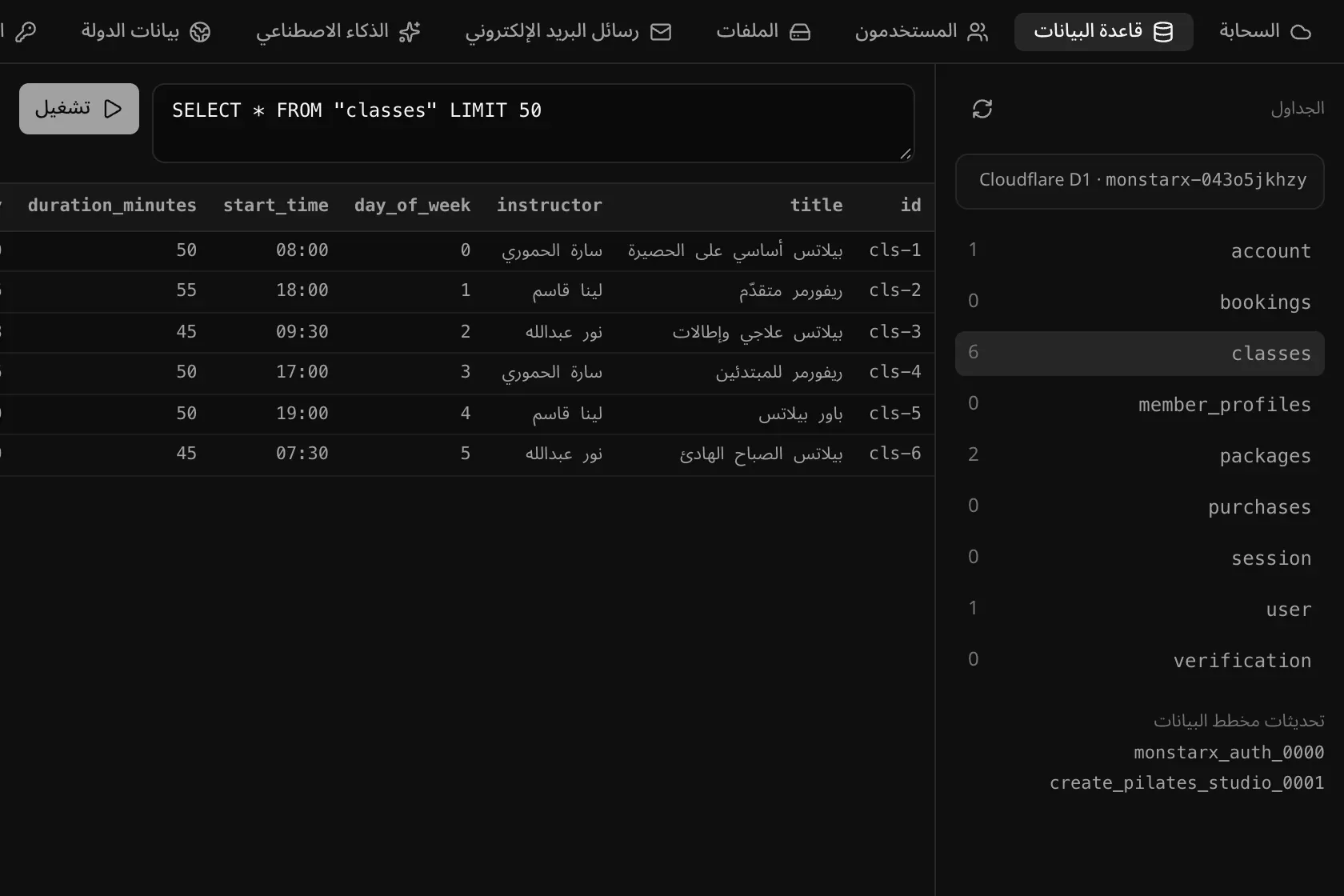Viewport: 1344px width, 896px height.
Task: Open the session table
Action: click(1140, 558)
